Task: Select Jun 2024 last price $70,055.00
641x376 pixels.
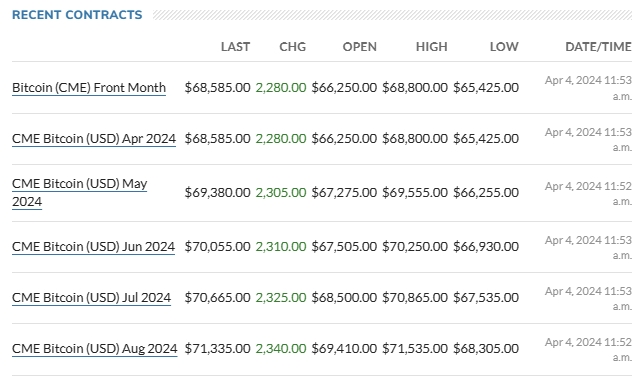Action: click(x=217, y=246)
